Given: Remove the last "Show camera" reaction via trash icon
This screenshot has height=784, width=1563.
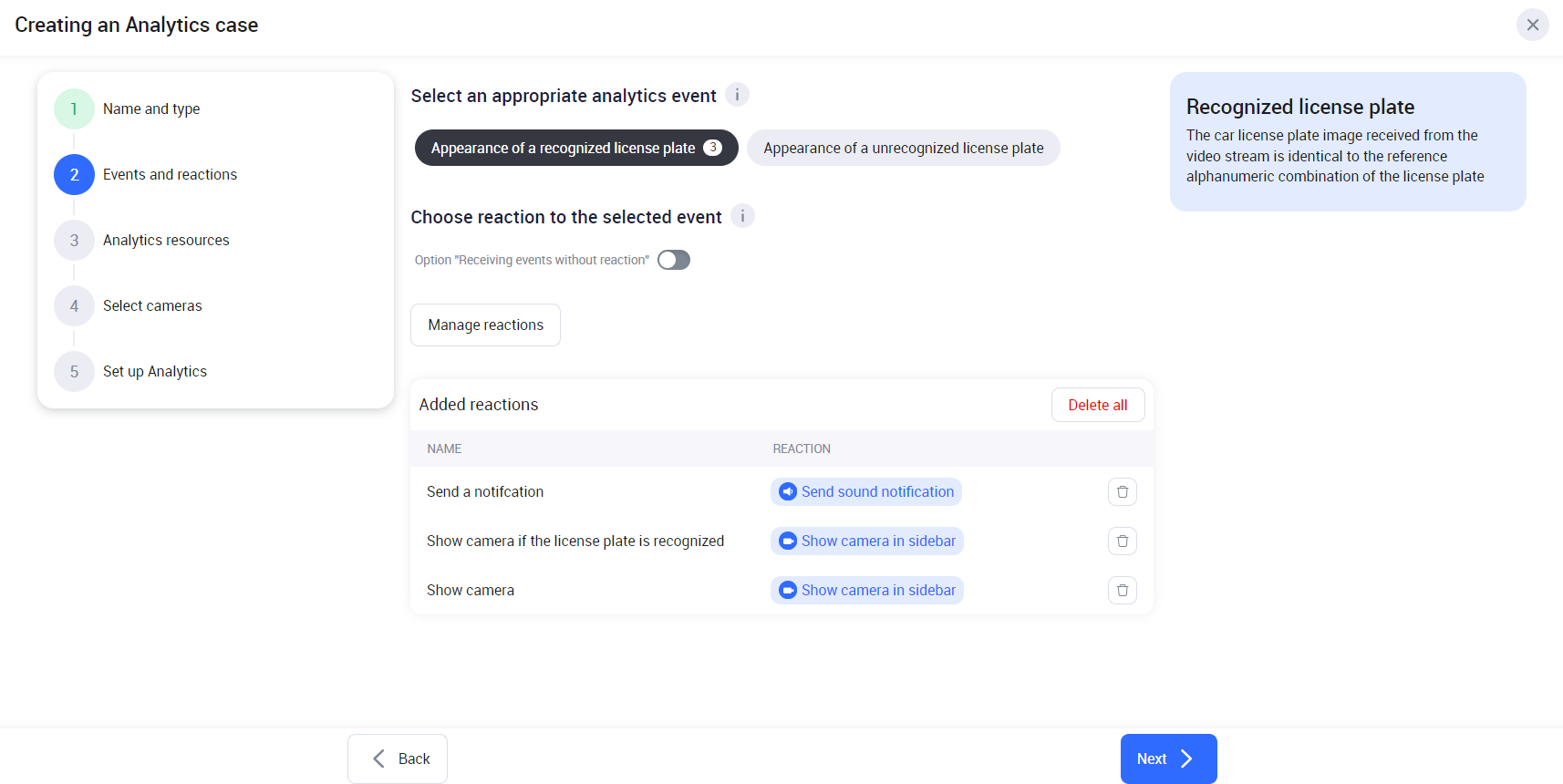Looking at the screenshot, I should [1123, 591].
